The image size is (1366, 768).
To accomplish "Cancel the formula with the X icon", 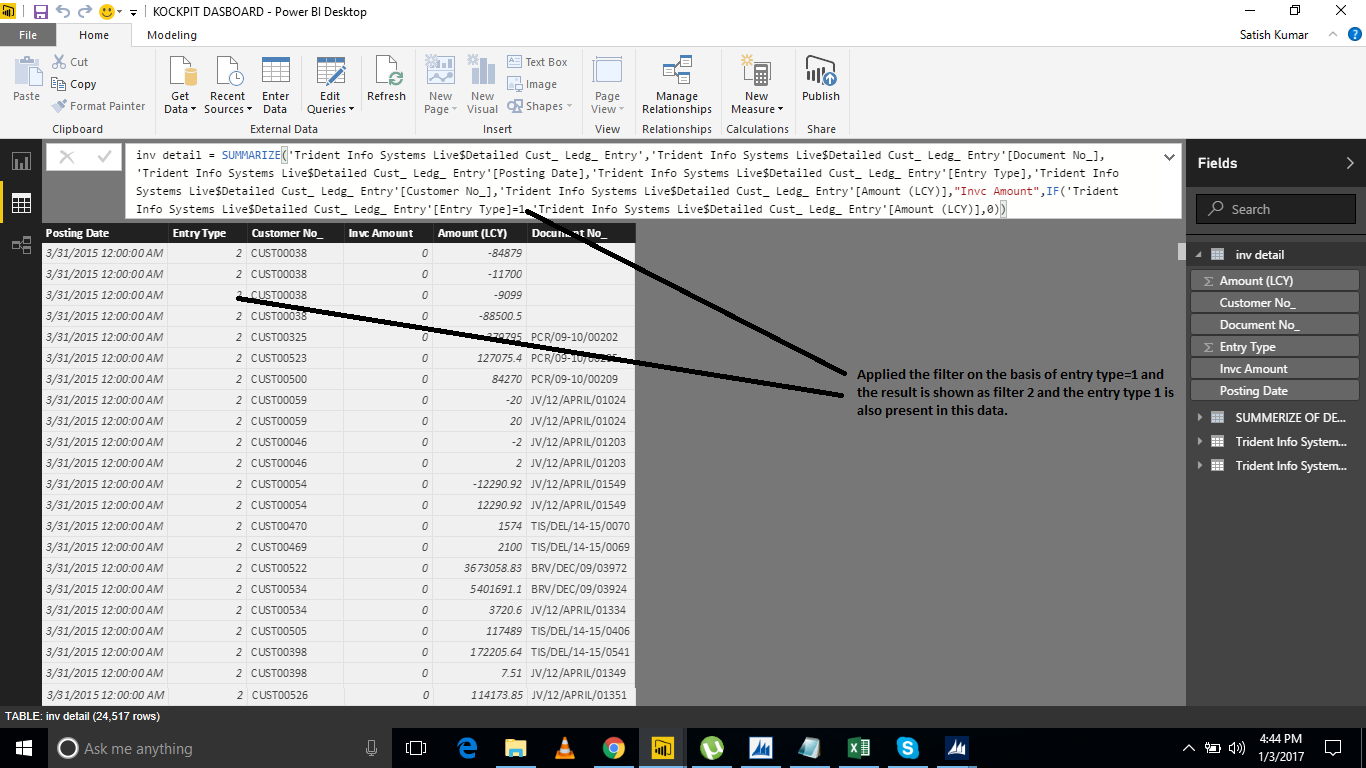I will pyautogui.click(x=67, y=157).
